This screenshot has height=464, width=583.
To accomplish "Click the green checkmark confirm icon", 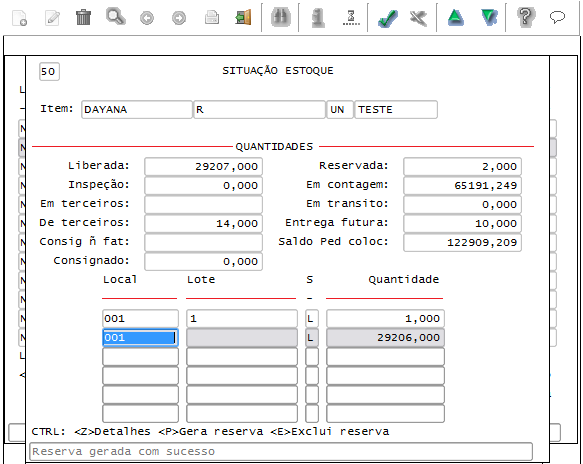I will coord(387,18).
